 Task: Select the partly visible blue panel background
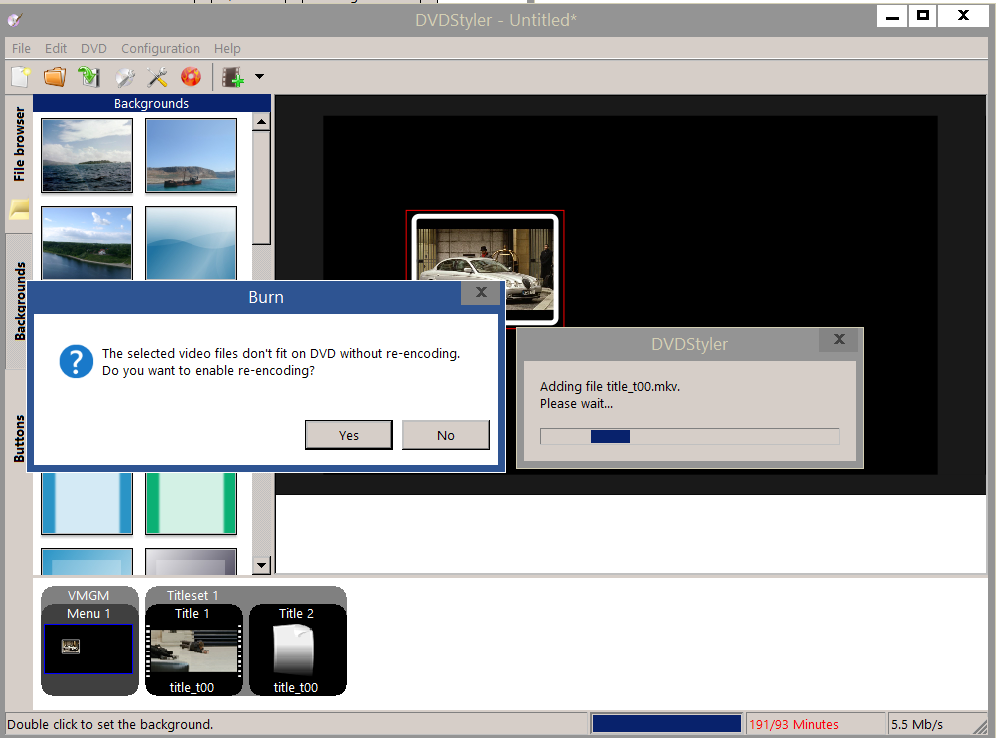coord(87,561)
